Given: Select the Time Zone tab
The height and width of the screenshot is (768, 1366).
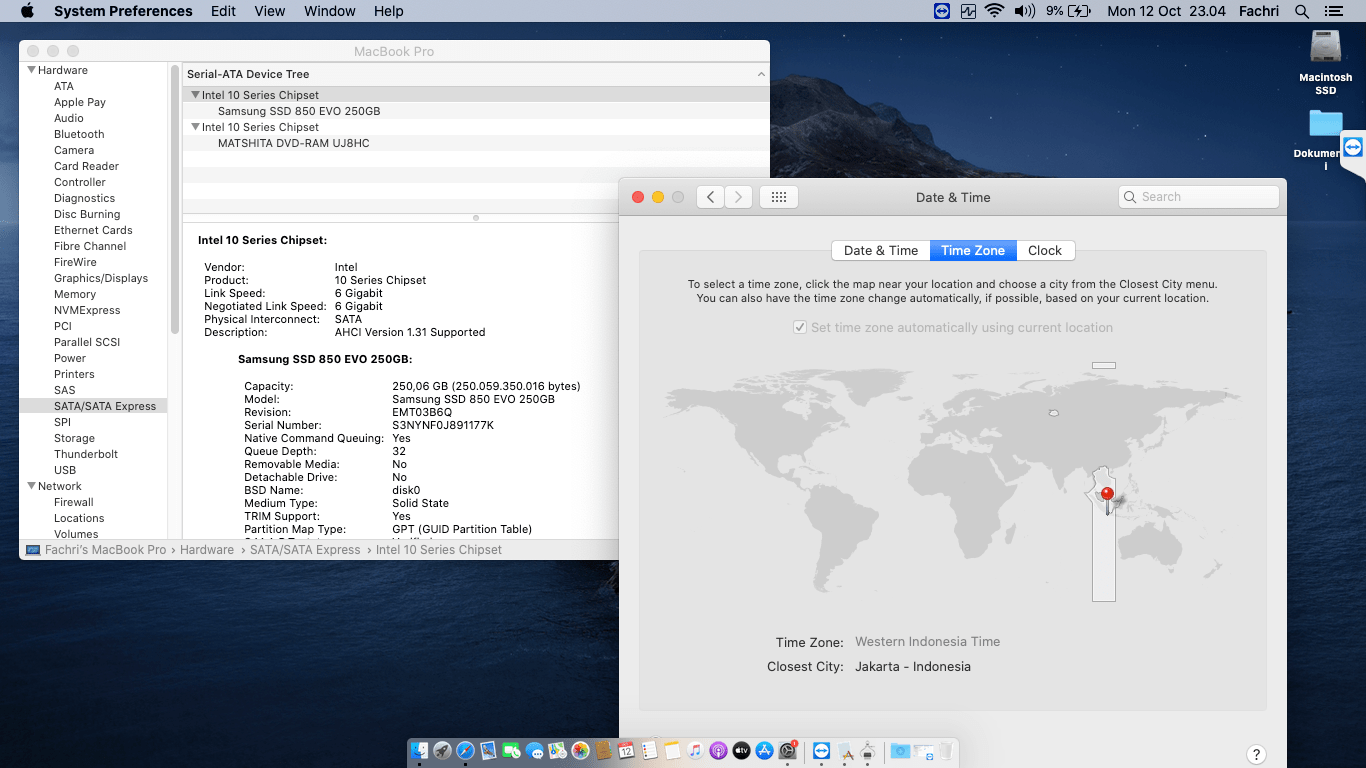Looking at the screenshot, I should coord(973,251).
